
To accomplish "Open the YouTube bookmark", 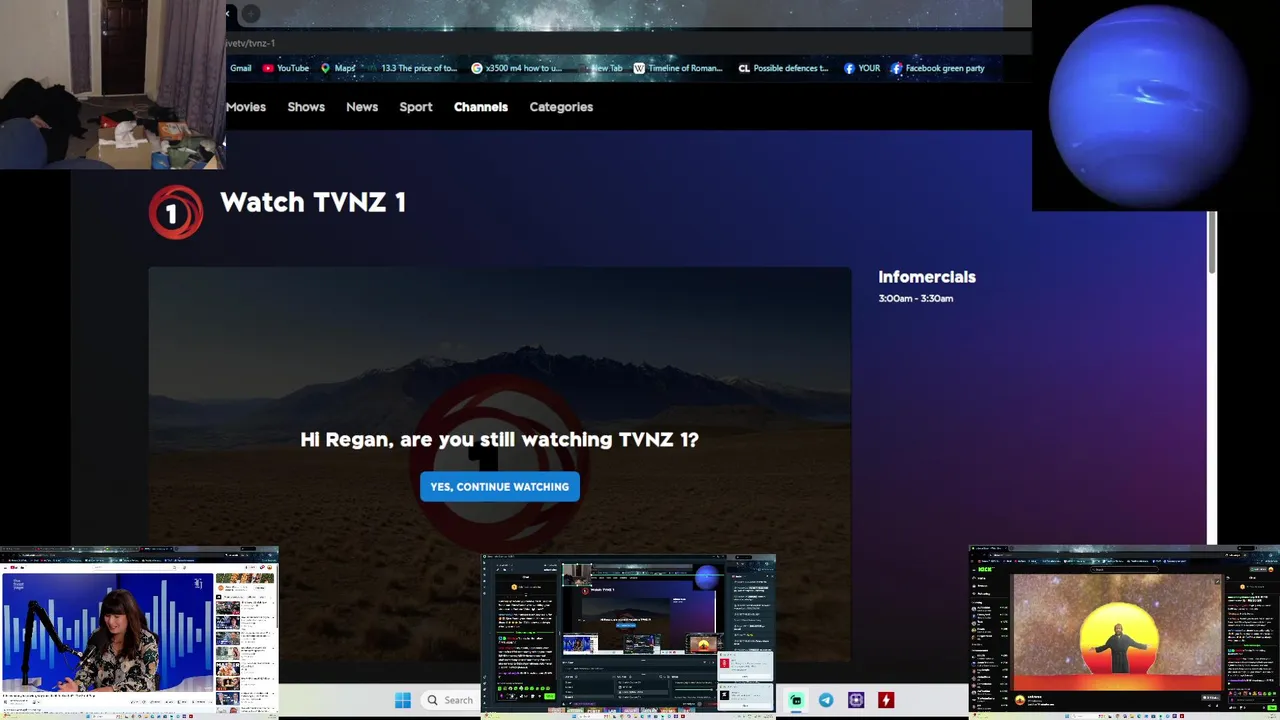I will pyautogui.click(x=286, y=68).
